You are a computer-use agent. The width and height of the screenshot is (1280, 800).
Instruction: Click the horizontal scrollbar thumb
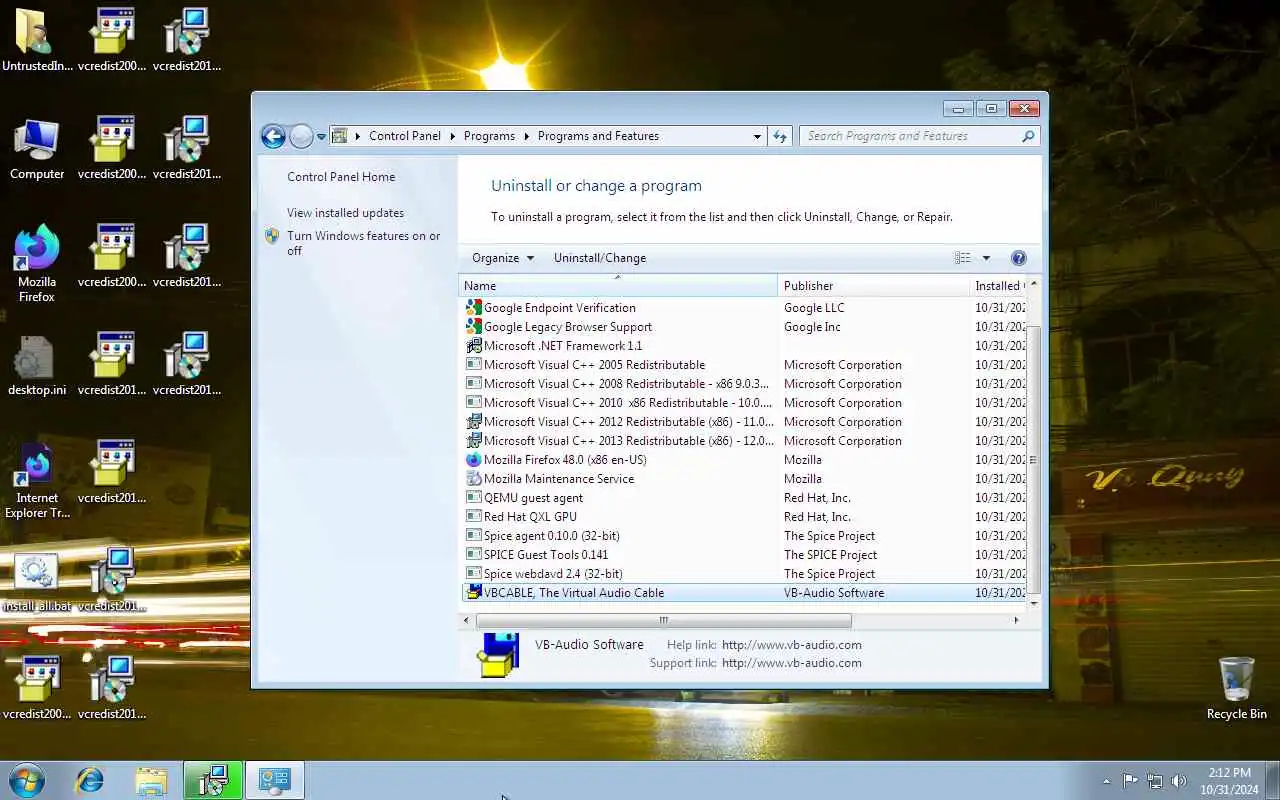tap(664, 620)
